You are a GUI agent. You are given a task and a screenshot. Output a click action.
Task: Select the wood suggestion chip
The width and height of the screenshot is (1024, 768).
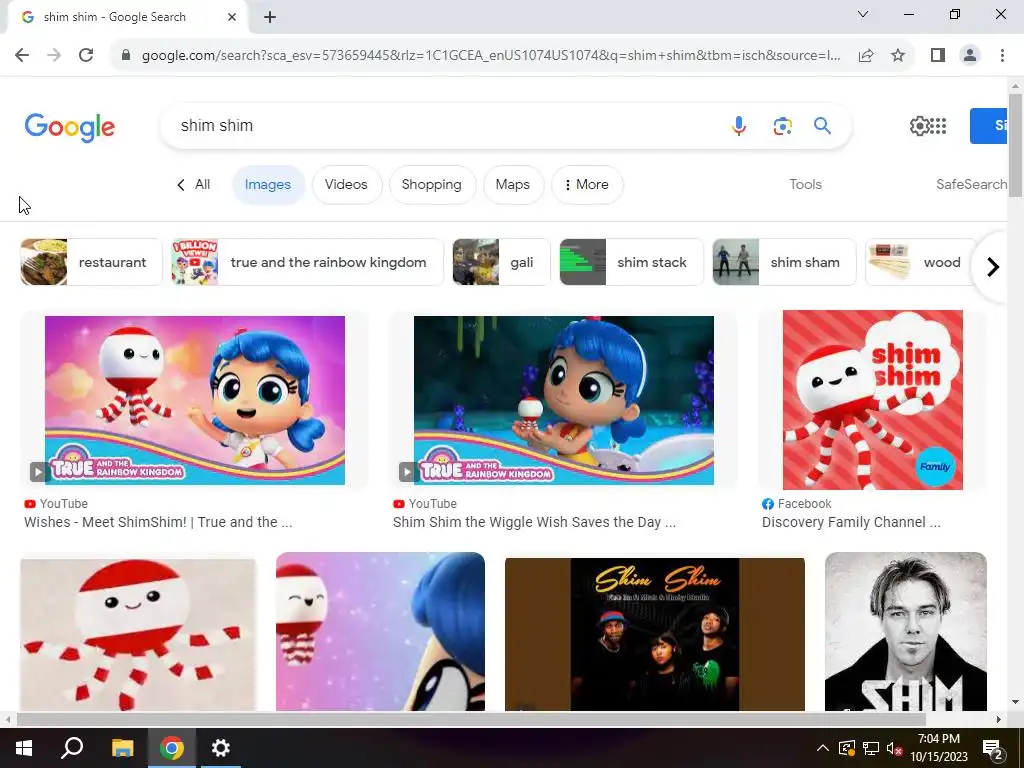point(921,262)
